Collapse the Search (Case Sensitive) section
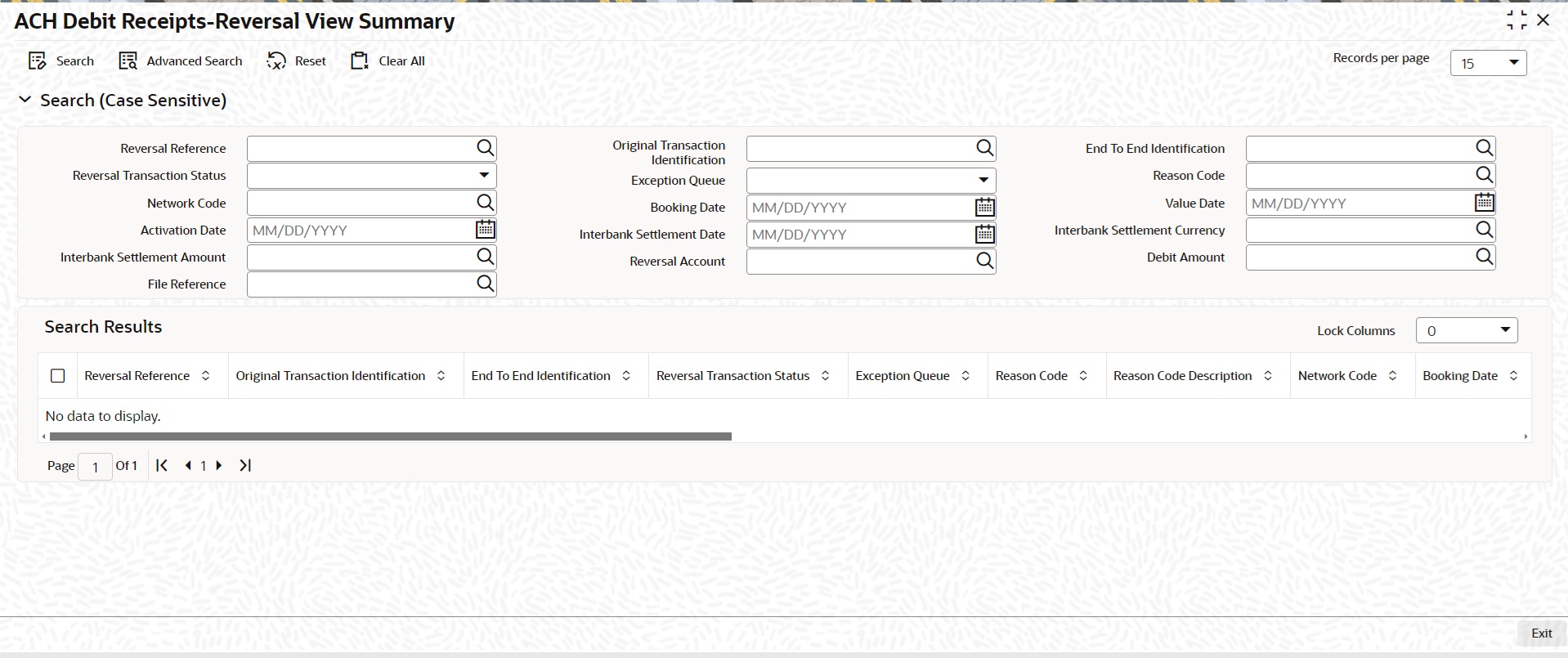This screenshot has width=1568, height=658. [x=25, y=100]
